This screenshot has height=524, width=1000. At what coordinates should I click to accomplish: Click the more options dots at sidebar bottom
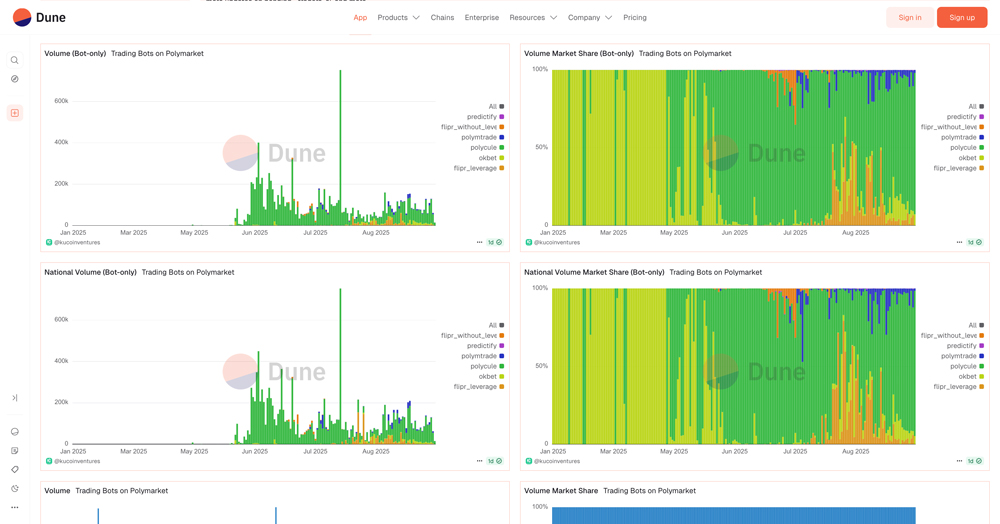(14, 507)
